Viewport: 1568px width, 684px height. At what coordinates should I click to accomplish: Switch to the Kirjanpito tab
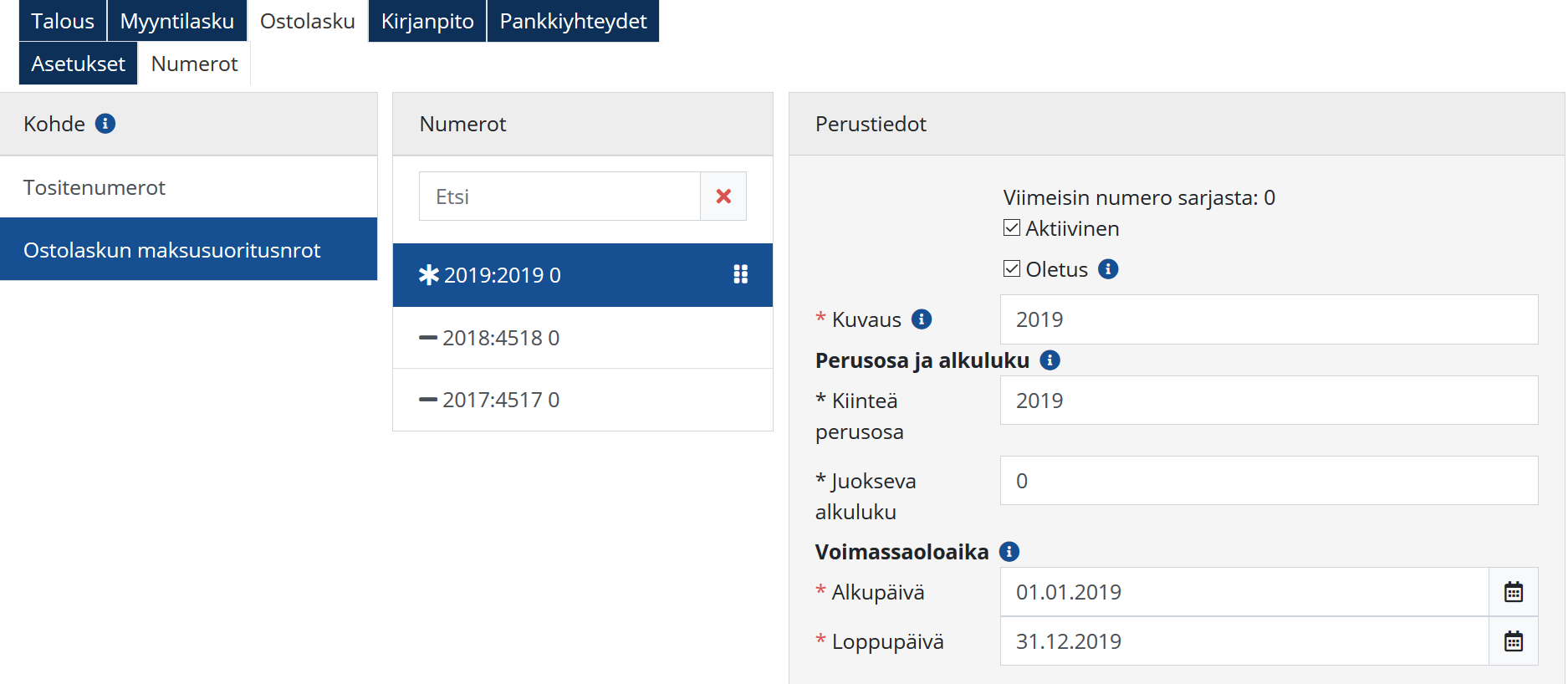427,21
